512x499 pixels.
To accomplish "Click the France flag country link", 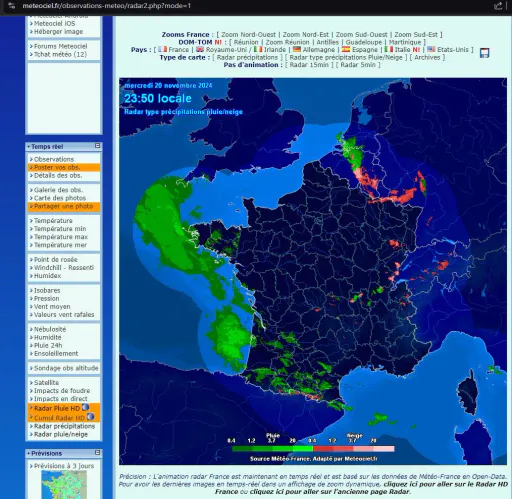I will pyautogui.click(x=173, y=50).
